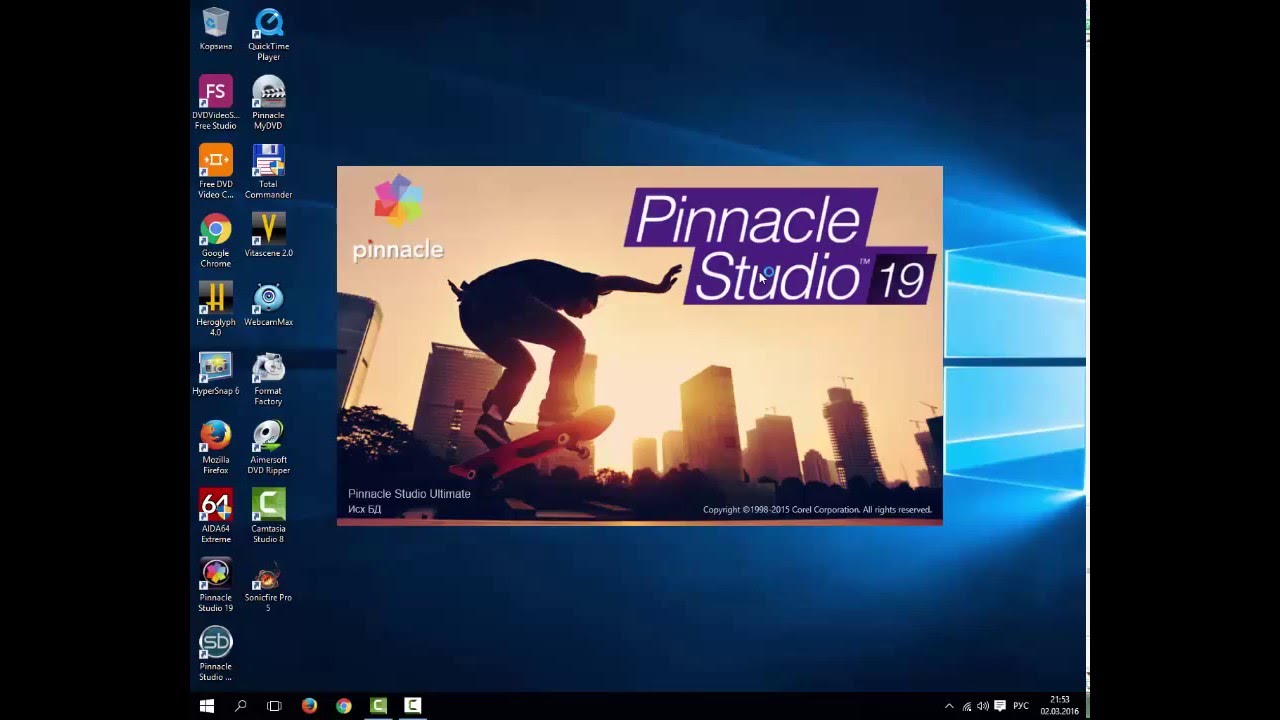Click the Firefox icon on the taskbar
Image resolution: width=1280 pixels, height=720 pixels.
click(309, 706)
